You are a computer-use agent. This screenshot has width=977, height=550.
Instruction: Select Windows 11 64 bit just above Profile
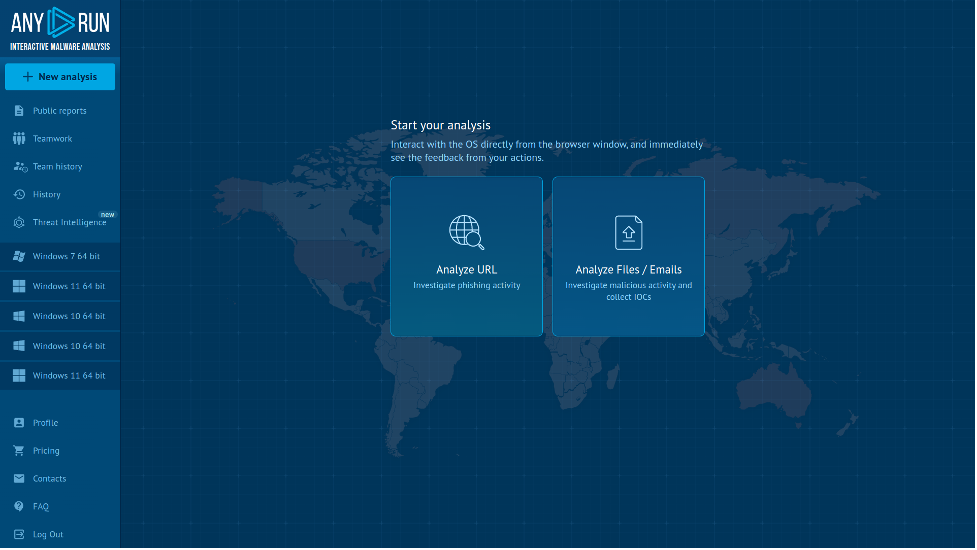60,376
